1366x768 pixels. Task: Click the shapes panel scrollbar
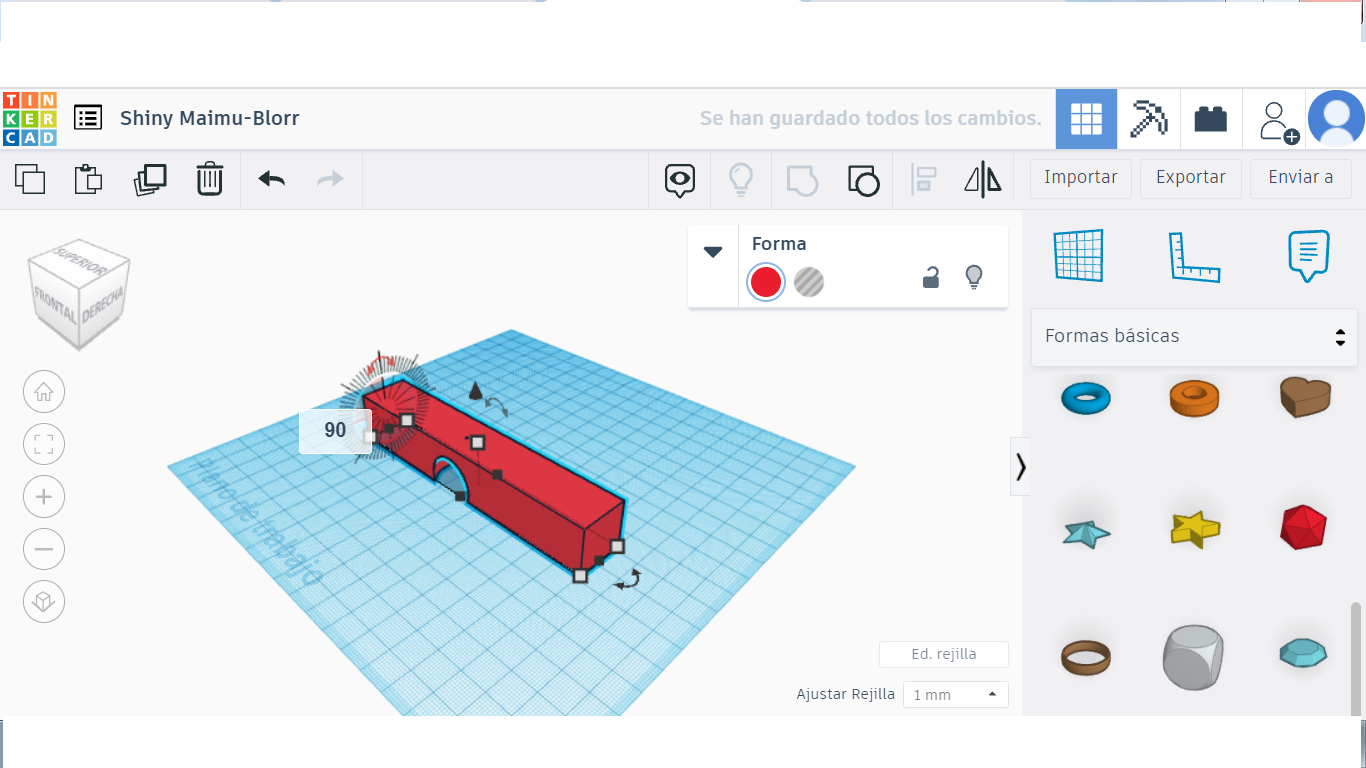[x=1357, y=657]
